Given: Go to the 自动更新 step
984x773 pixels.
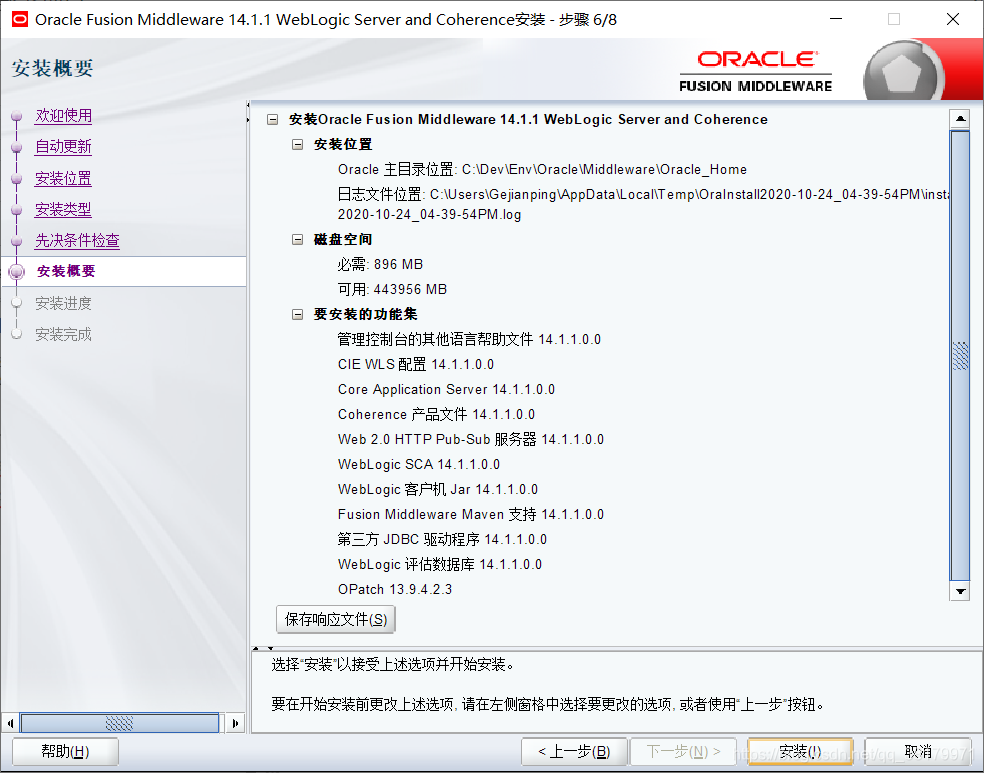Looking at the screenshot, I should coord(63,147).
